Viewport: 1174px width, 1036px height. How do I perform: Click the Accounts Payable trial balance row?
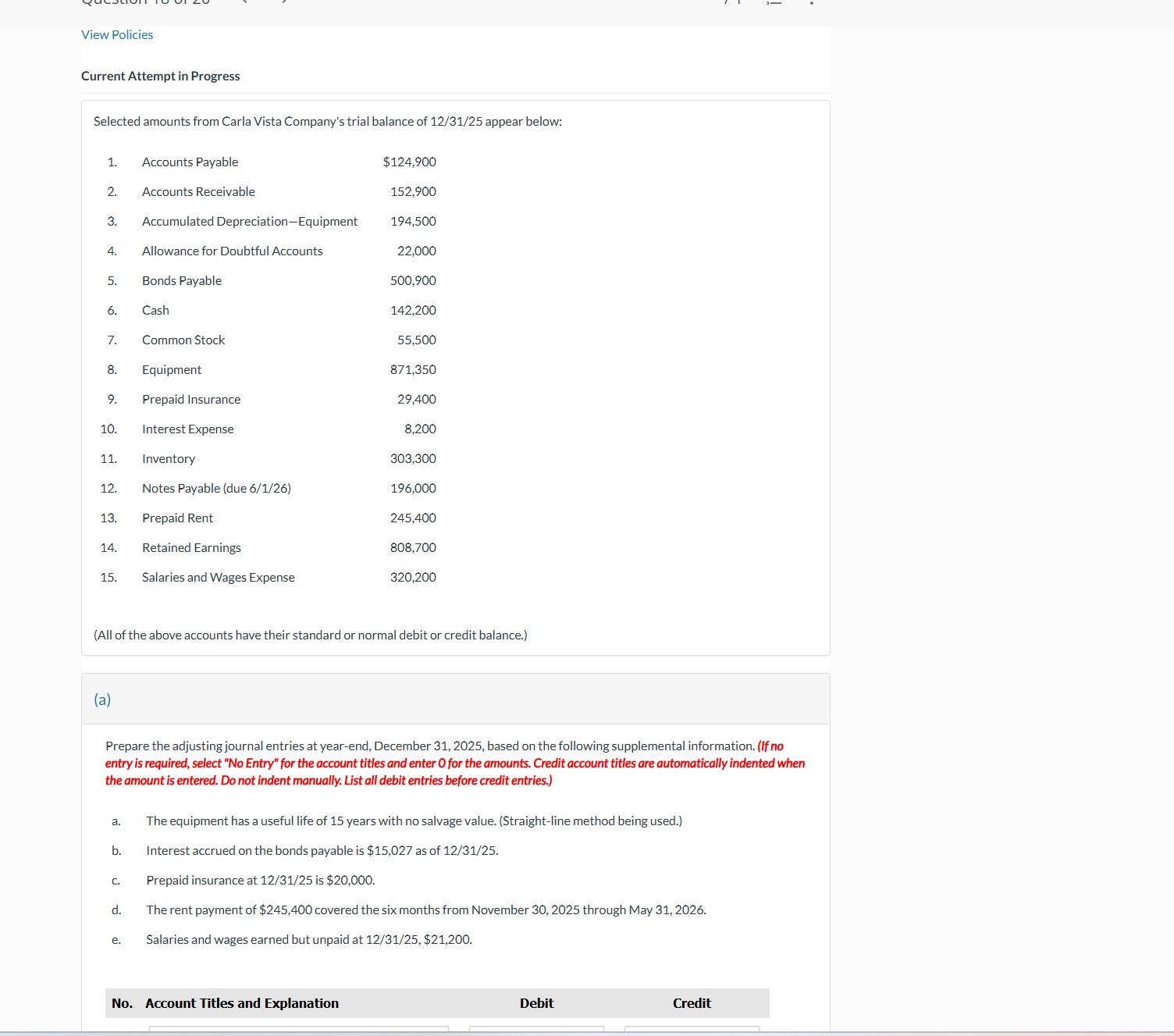click(190, 162)
